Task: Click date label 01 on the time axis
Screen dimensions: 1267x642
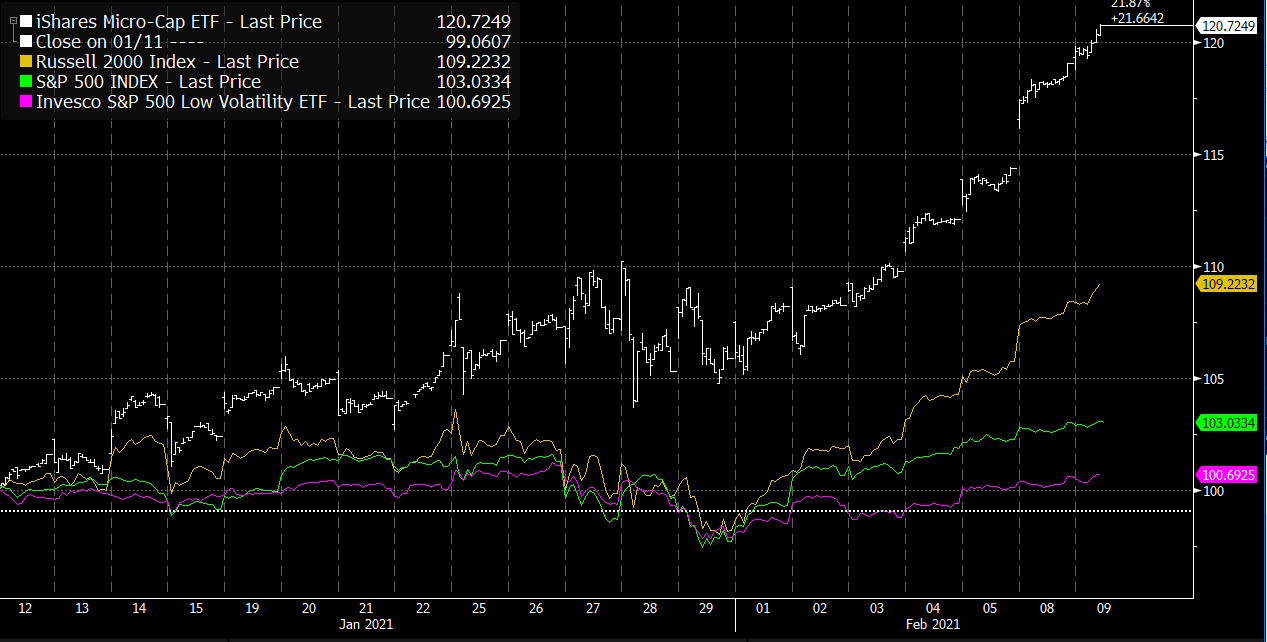Action: pyautogui.click(x=763, y=607)
